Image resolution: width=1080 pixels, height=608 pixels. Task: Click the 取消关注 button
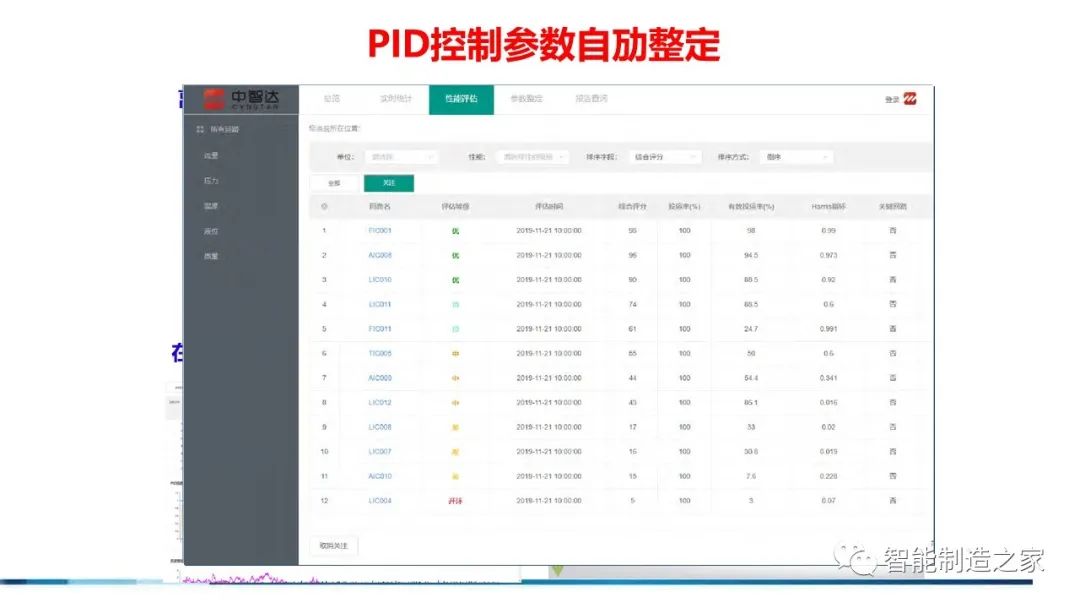(334, 546)
